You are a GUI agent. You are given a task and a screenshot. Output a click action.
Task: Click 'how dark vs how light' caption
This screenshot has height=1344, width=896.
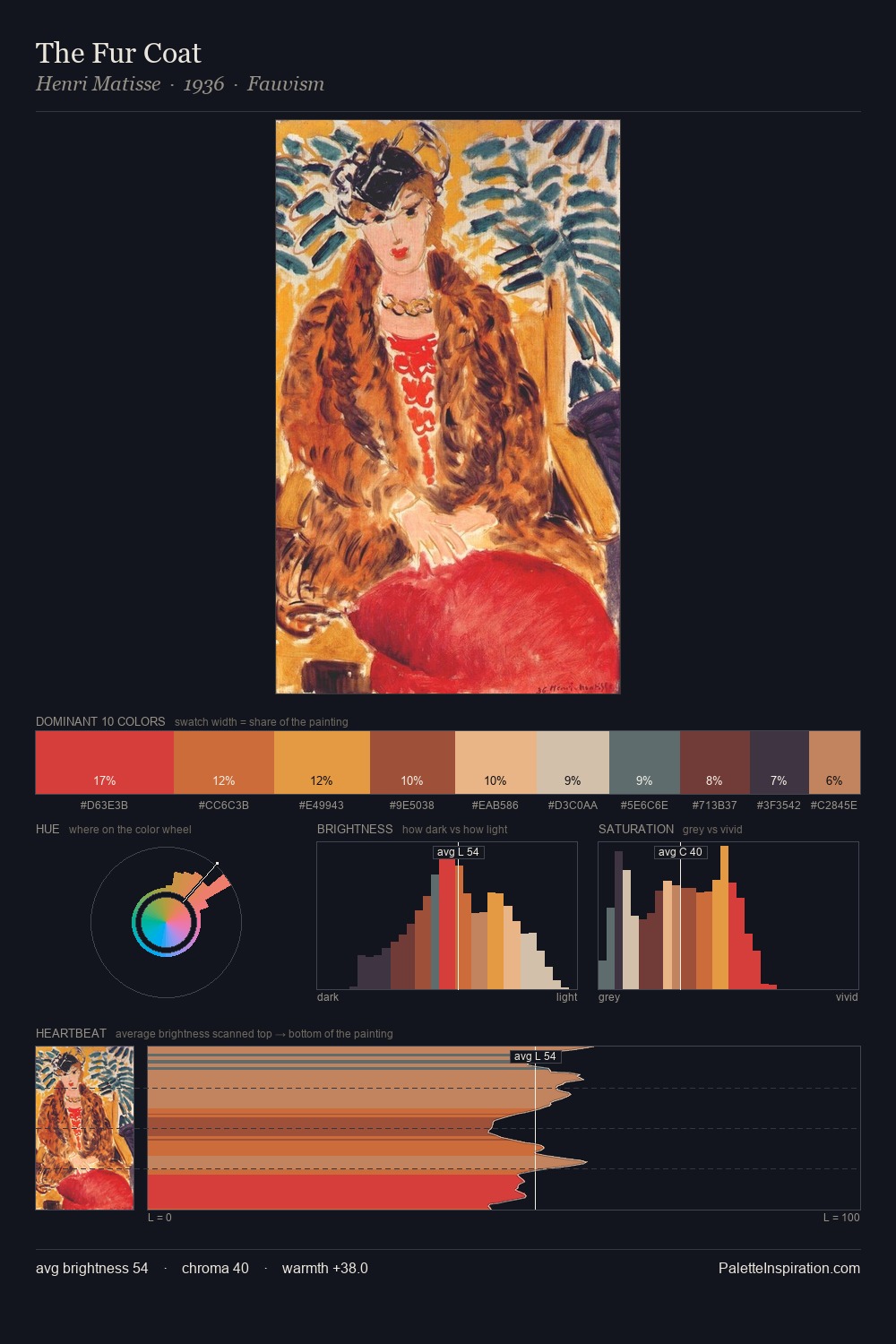coord(455,830)
